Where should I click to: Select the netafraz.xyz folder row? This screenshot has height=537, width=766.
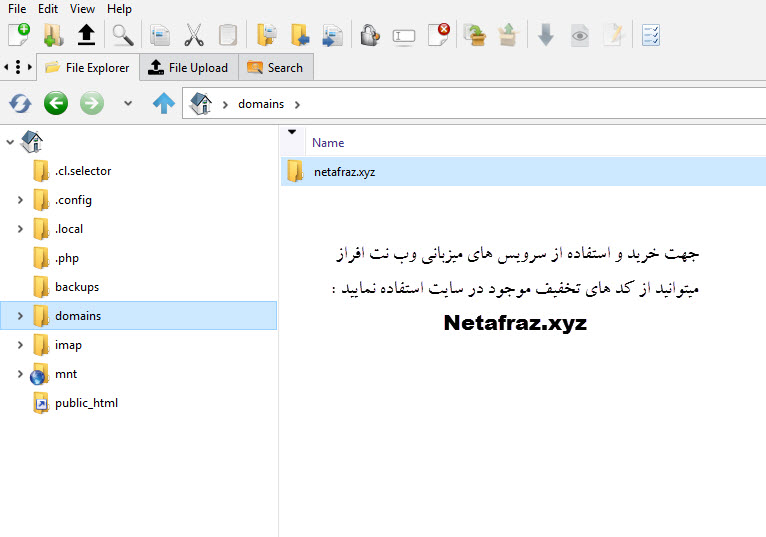pos(523,172)
